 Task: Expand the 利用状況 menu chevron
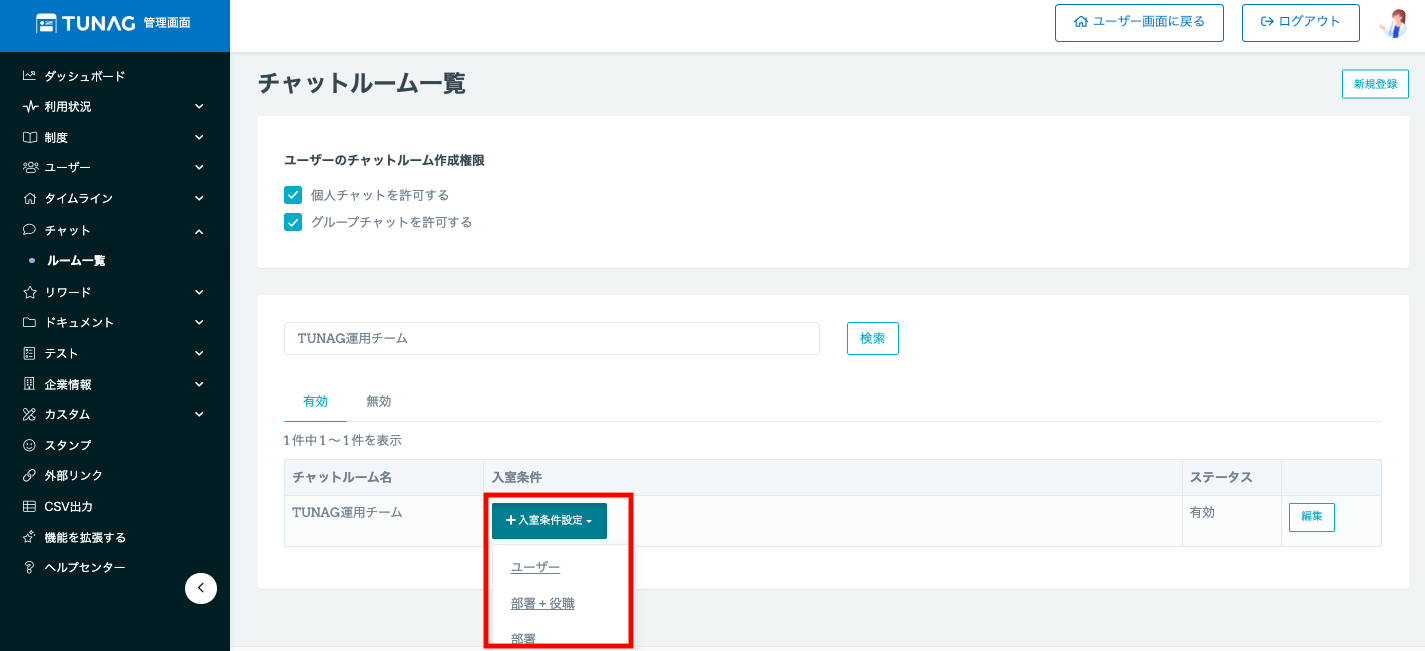coord(199,106)
